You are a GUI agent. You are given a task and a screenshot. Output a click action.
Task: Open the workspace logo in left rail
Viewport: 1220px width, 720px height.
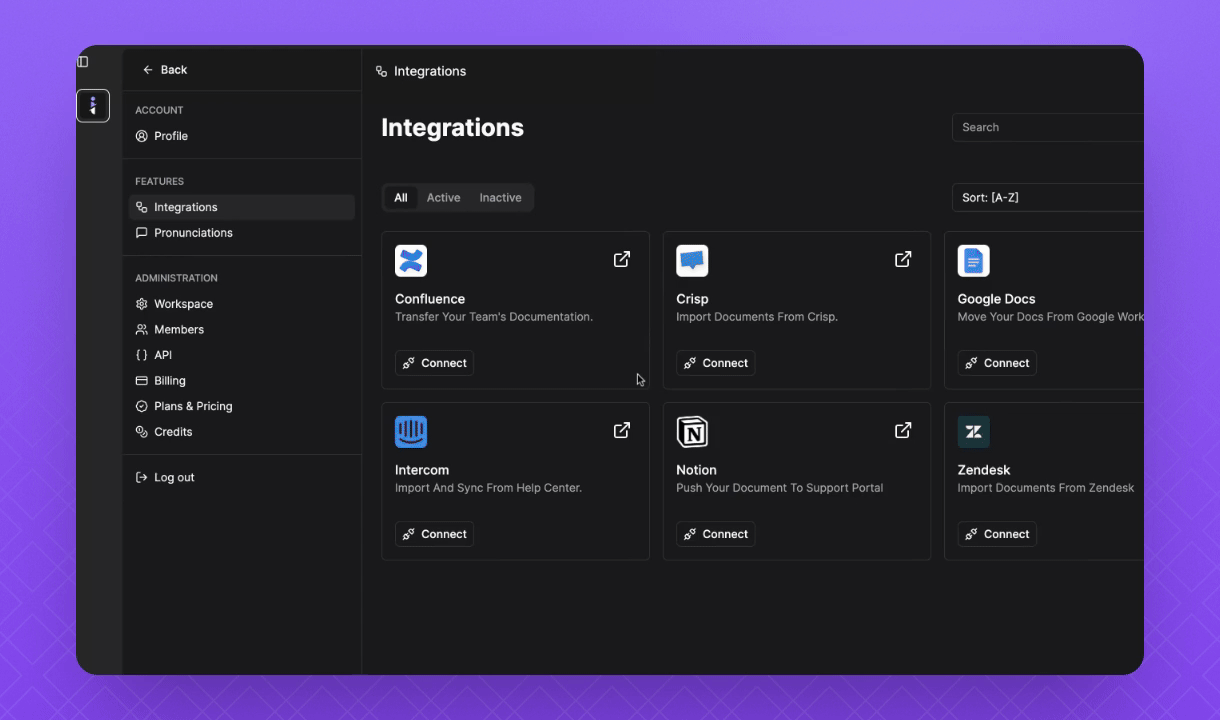point(93,105)
